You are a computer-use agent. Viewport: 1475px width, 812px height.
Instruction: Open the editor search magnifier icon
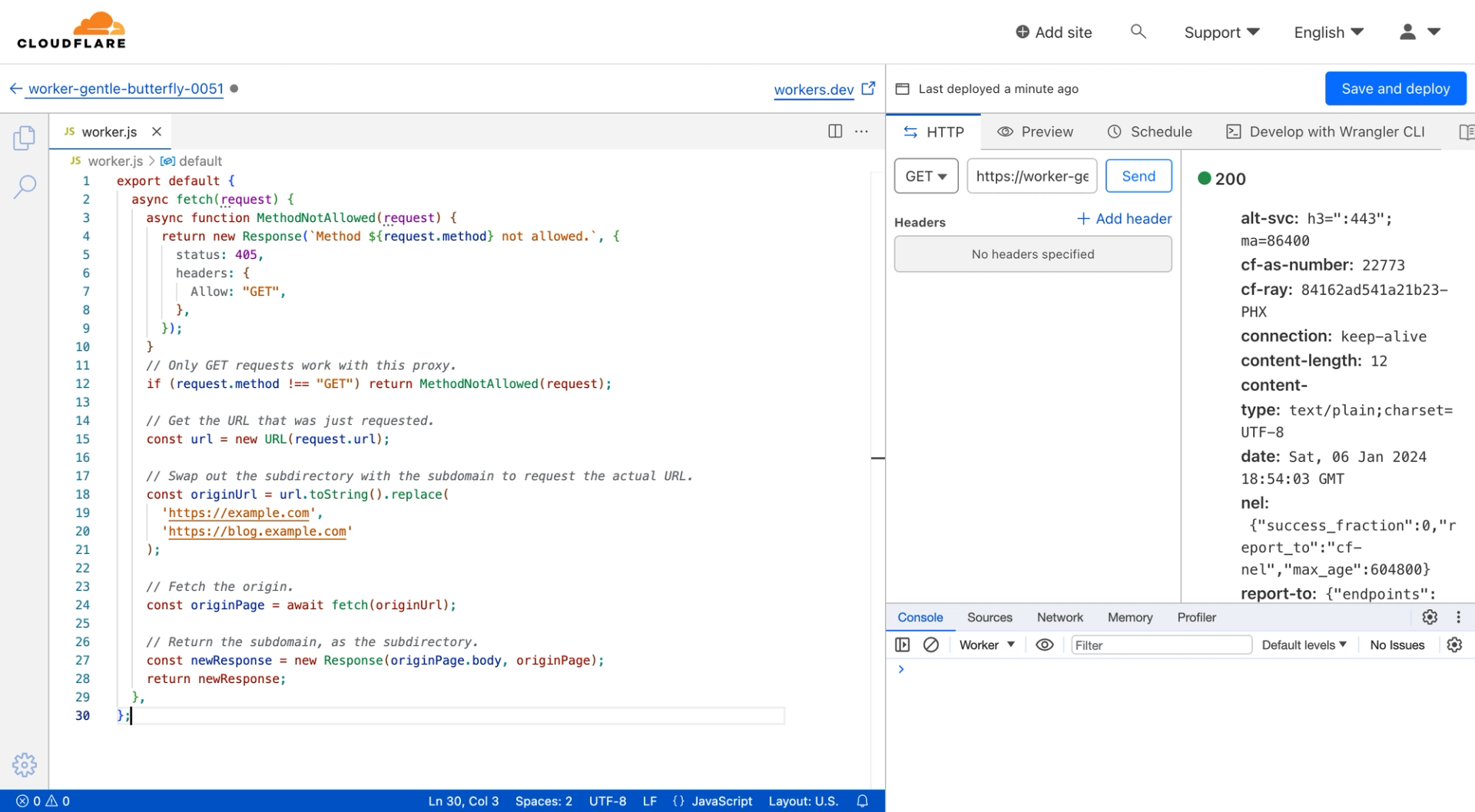tap(25, 187)
